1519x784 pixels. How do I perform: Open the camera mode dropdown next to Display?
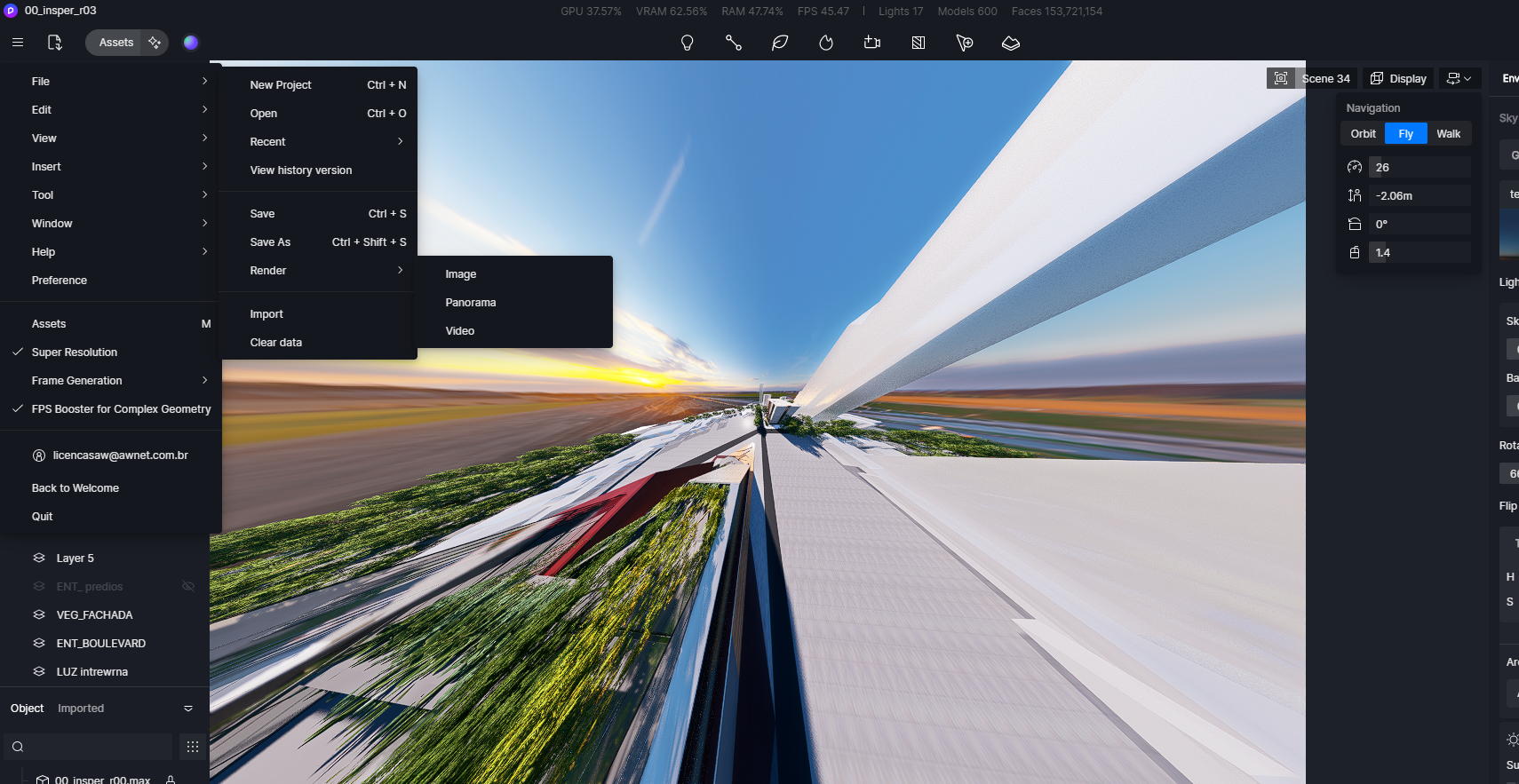click(x=1459, y=78)
